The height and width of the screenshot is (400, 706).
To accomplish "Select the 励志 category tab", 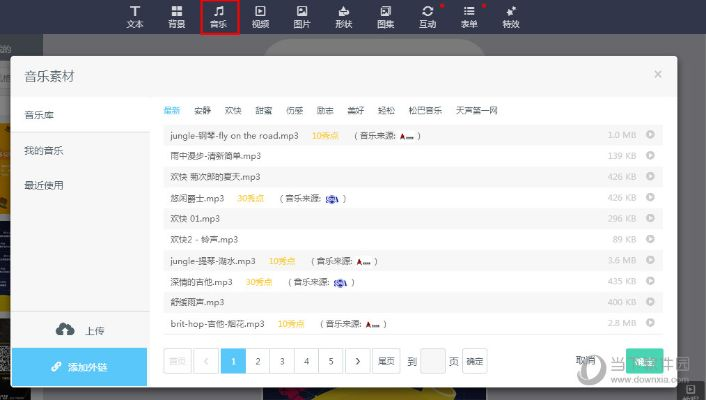I will coord(325,110).
